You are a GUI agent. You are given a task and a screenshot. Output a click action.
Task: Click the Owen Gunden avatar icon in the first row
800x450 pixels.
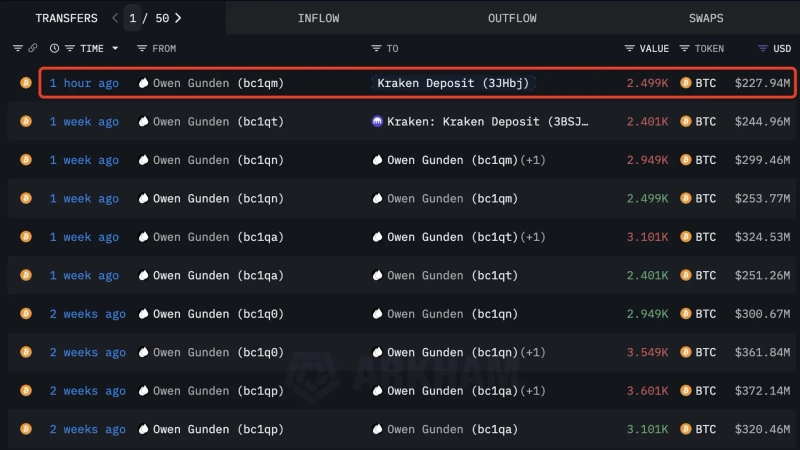point(143,83)
